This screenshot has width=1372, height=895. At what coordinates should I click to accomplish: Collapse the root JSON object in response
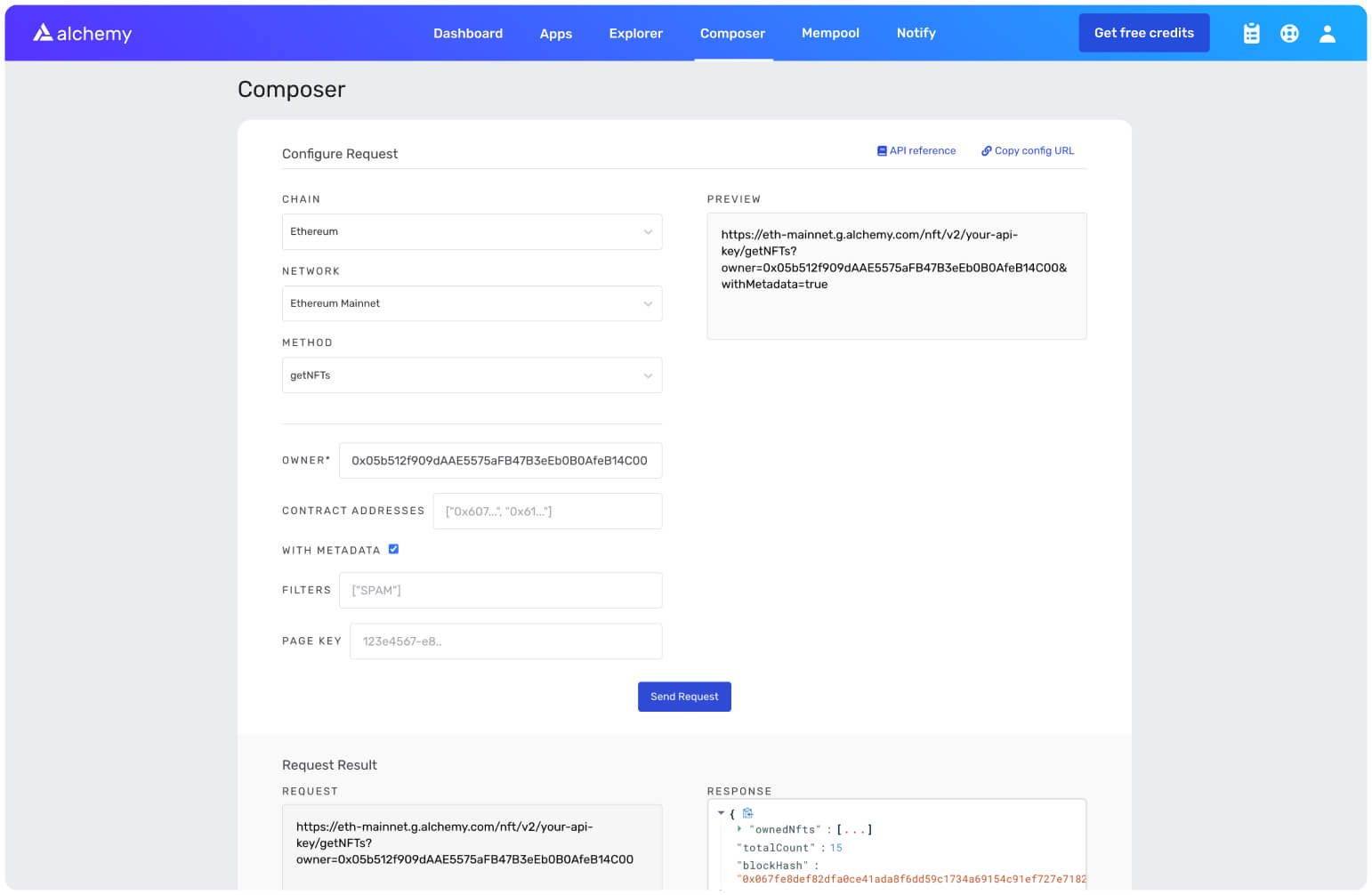tap(721, 813)
